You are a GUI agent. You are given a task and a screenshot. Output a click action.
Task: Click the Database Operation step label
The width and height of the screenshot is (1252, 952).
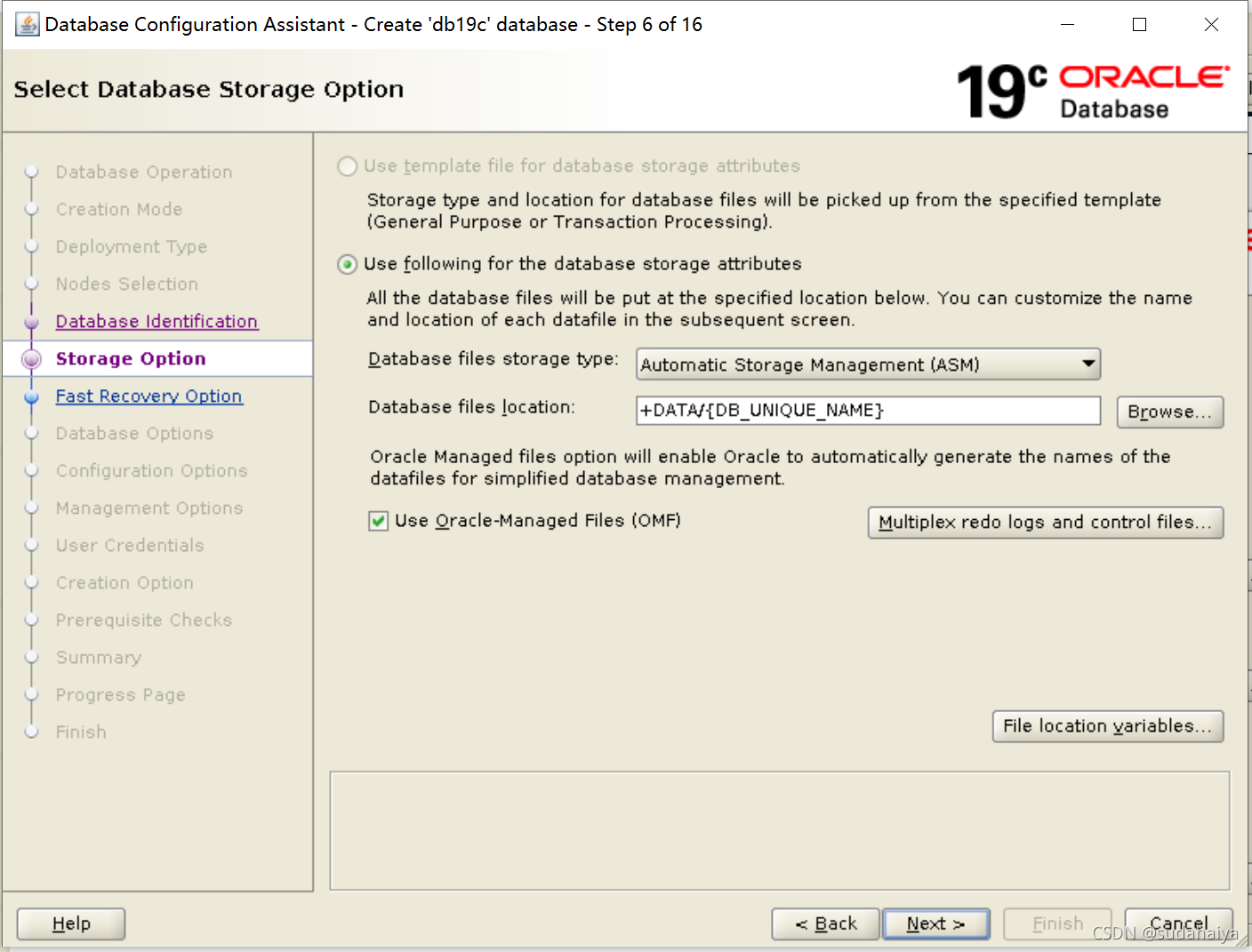144,172
